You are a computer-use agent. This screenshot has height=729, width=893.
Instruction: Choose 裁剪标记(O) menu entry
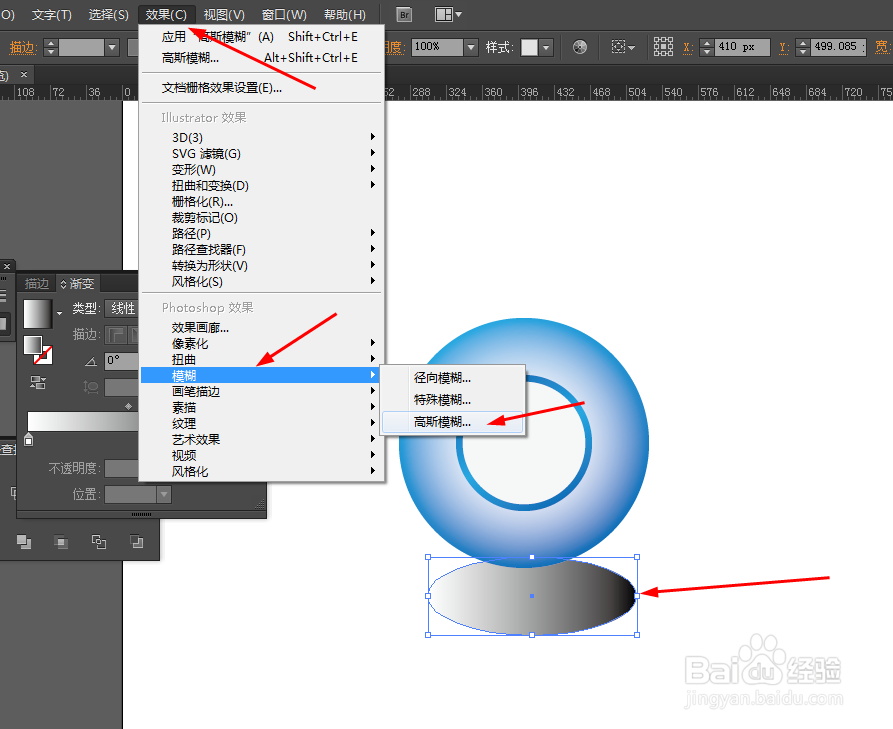[x=262, y=217]
